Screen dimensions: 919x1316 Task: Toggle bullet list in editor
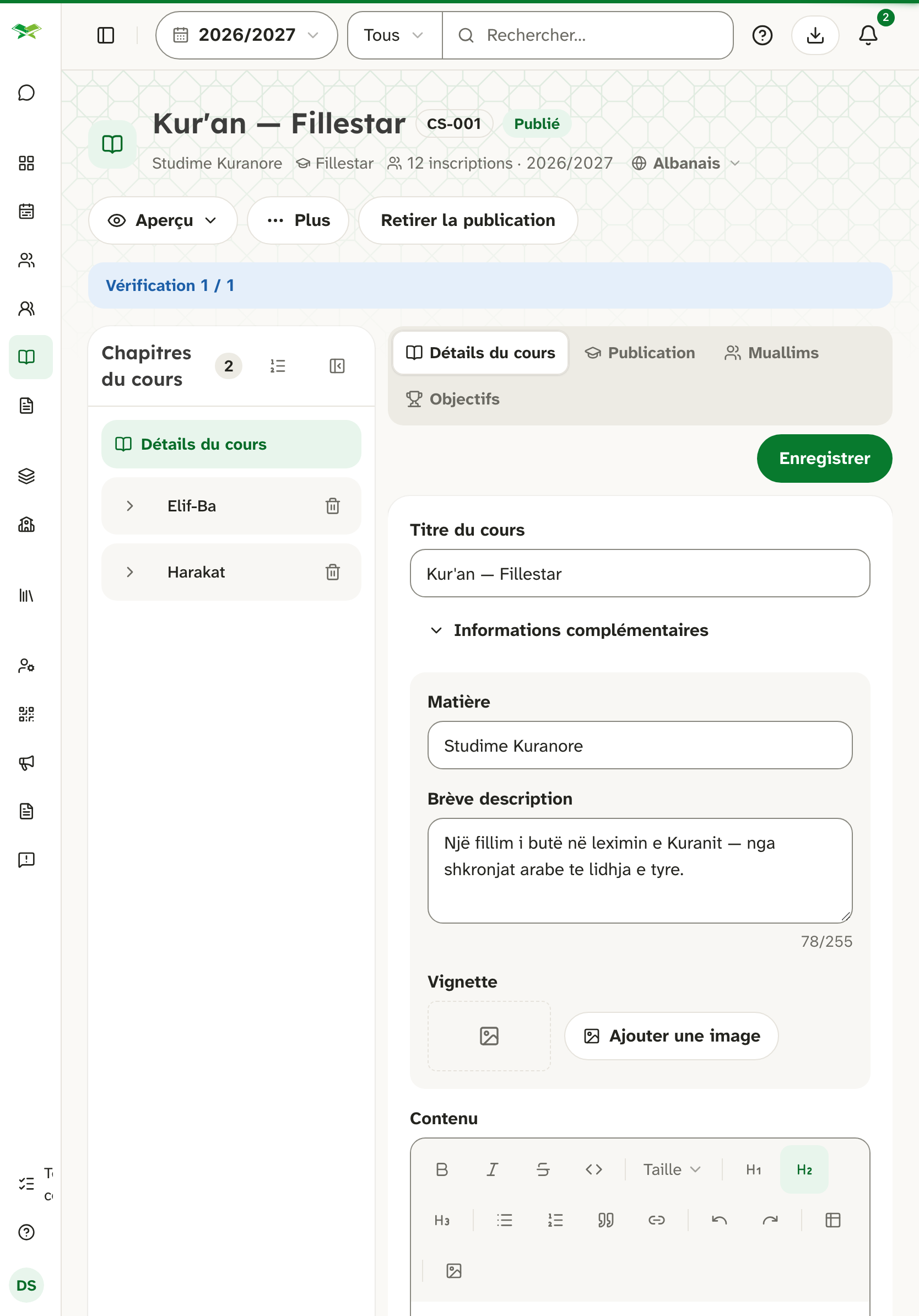click(x=505, y=1220)
